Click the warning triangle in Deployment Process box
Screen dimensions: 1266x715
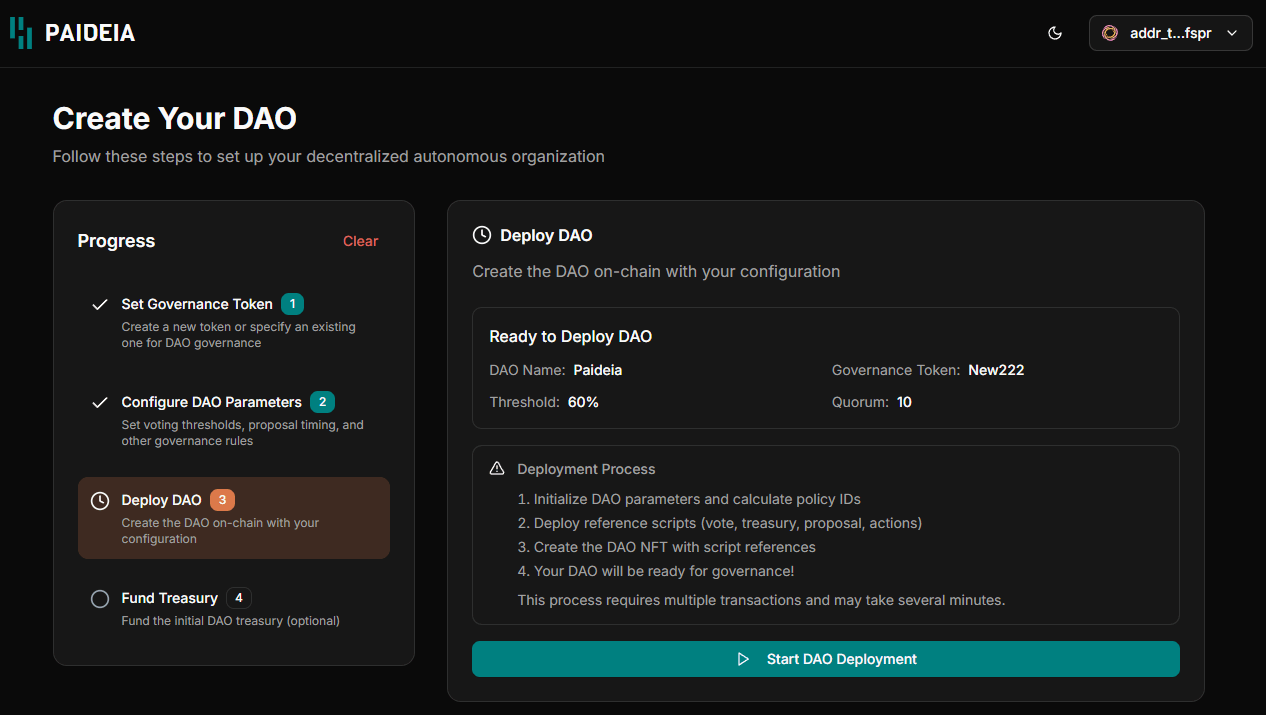point(497,468)
